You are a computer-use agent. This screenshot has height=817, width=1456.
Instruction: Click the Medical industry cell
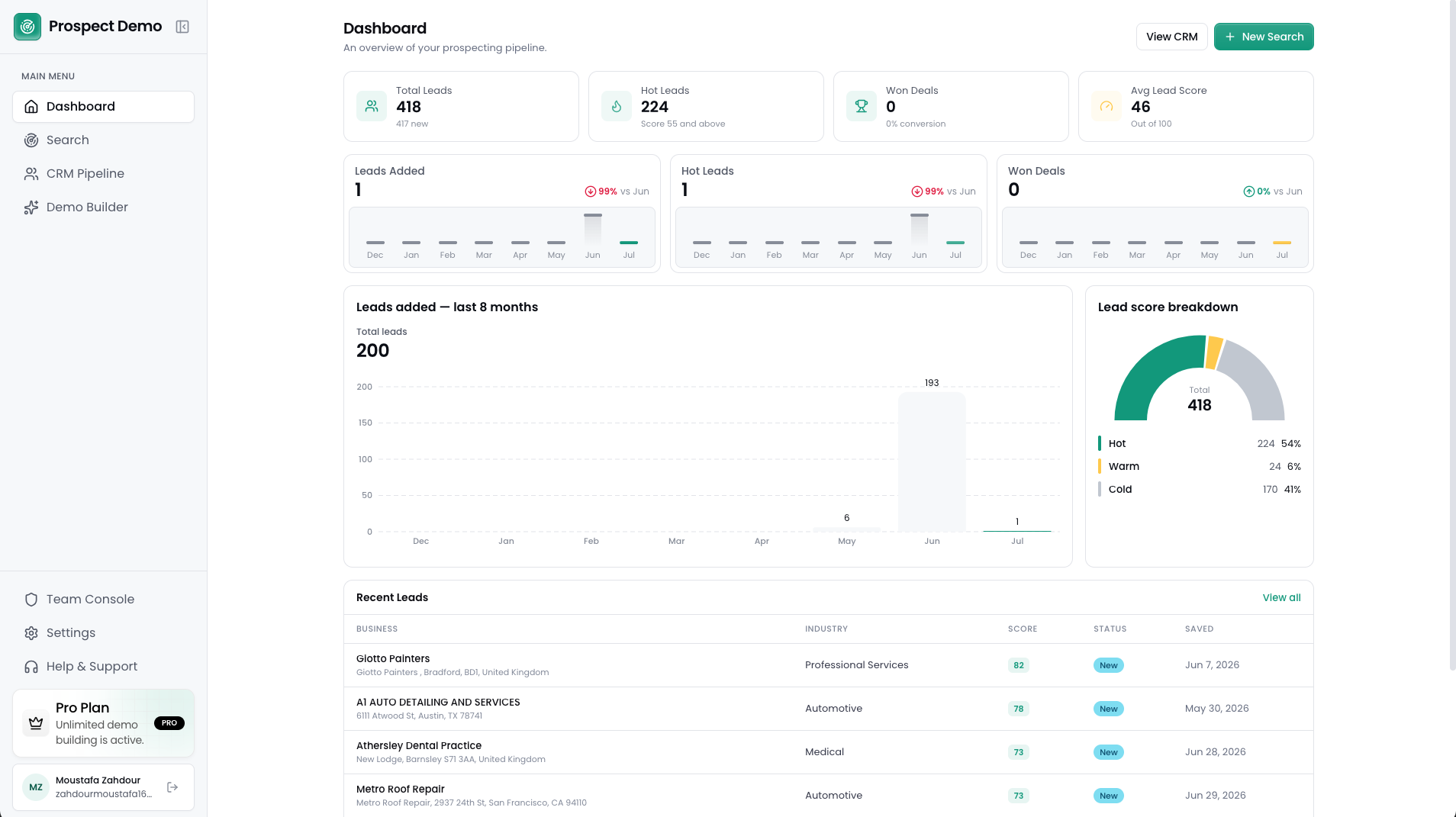824,752
